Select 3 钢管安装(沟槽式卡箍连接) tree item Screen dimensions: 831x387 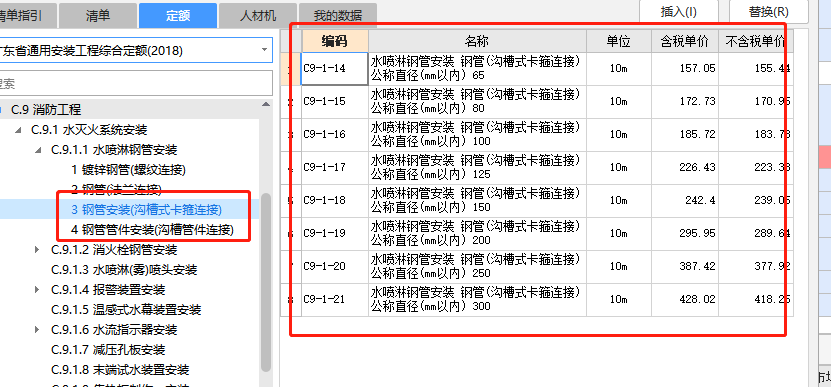(x=146, y=209)
